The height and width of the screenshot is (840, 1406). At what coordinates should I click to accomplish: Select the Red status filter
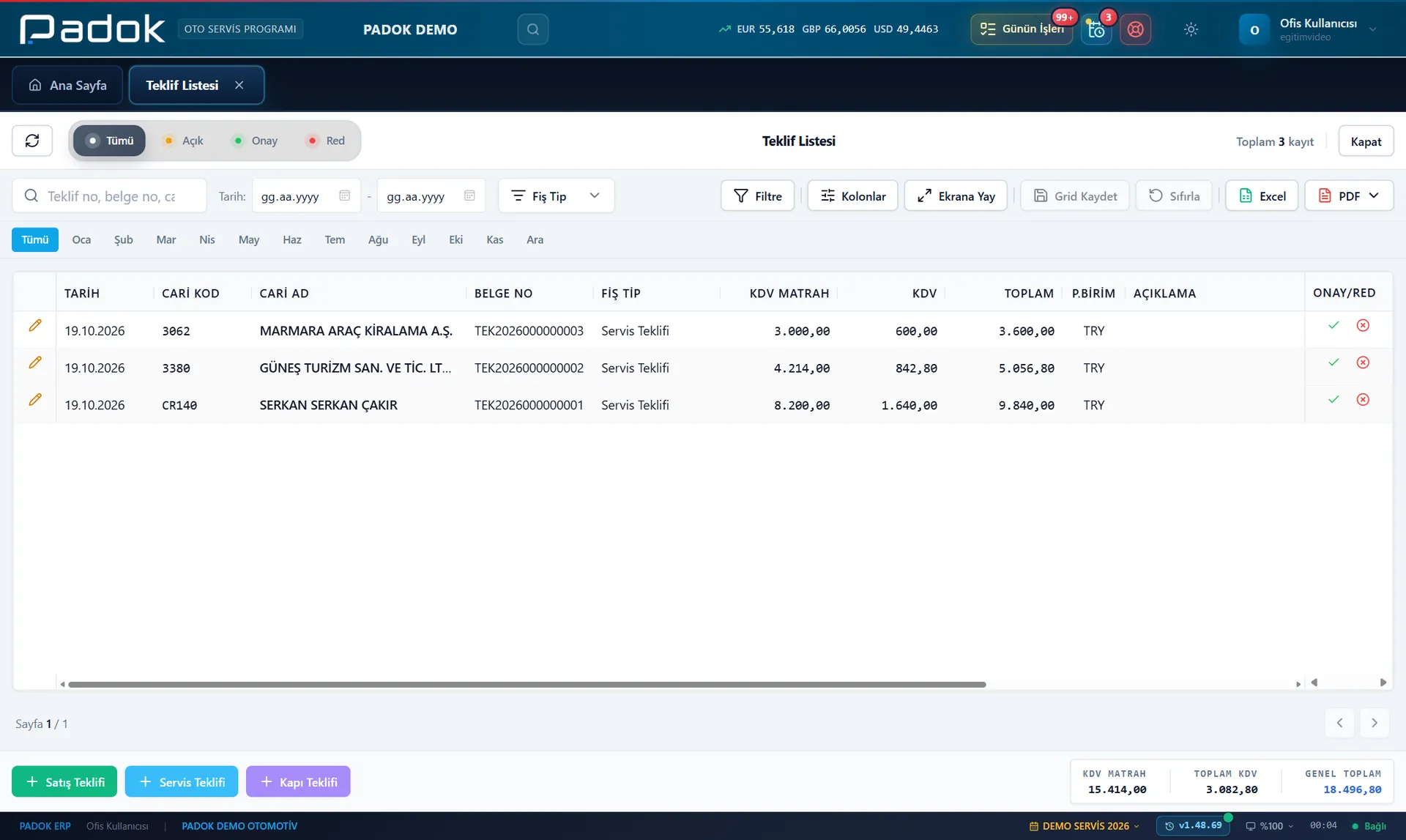click(x=327, y=141)
